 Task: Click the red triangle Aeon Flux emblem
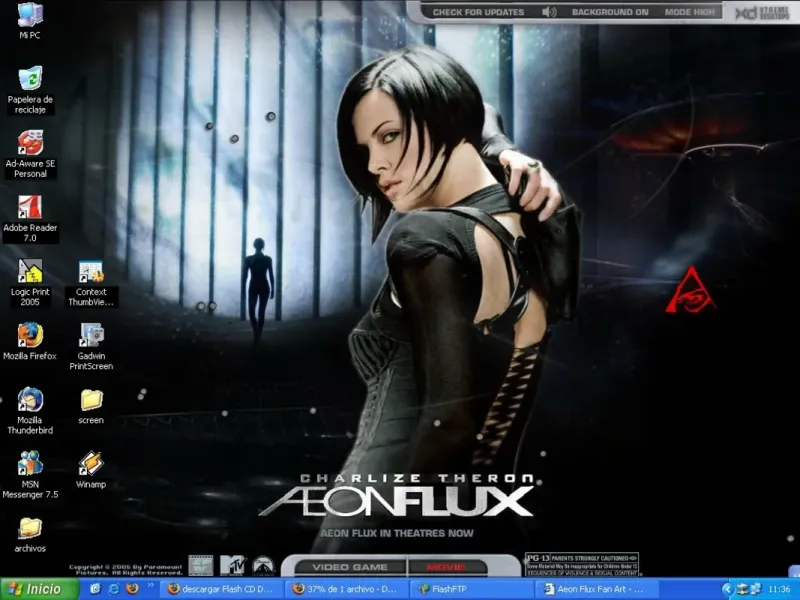690,290
